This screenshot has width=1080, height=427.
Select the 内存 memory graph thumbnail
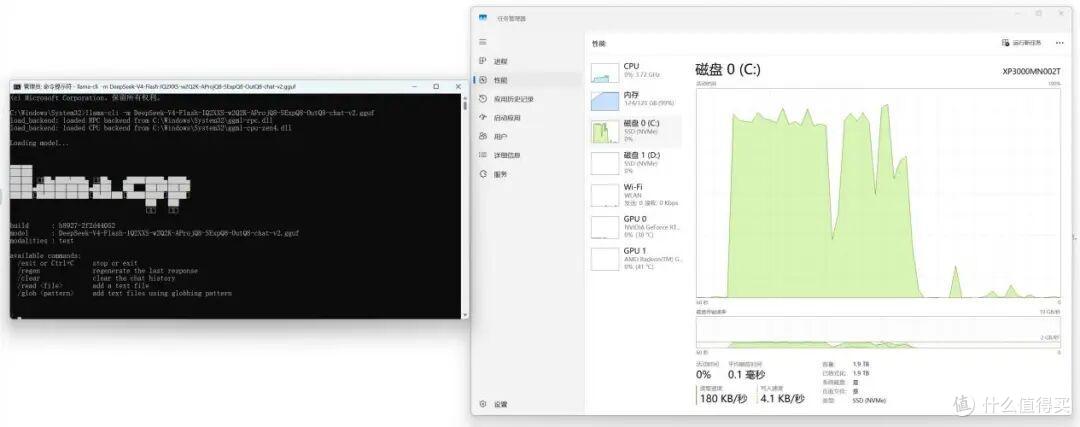pos(605,101)
